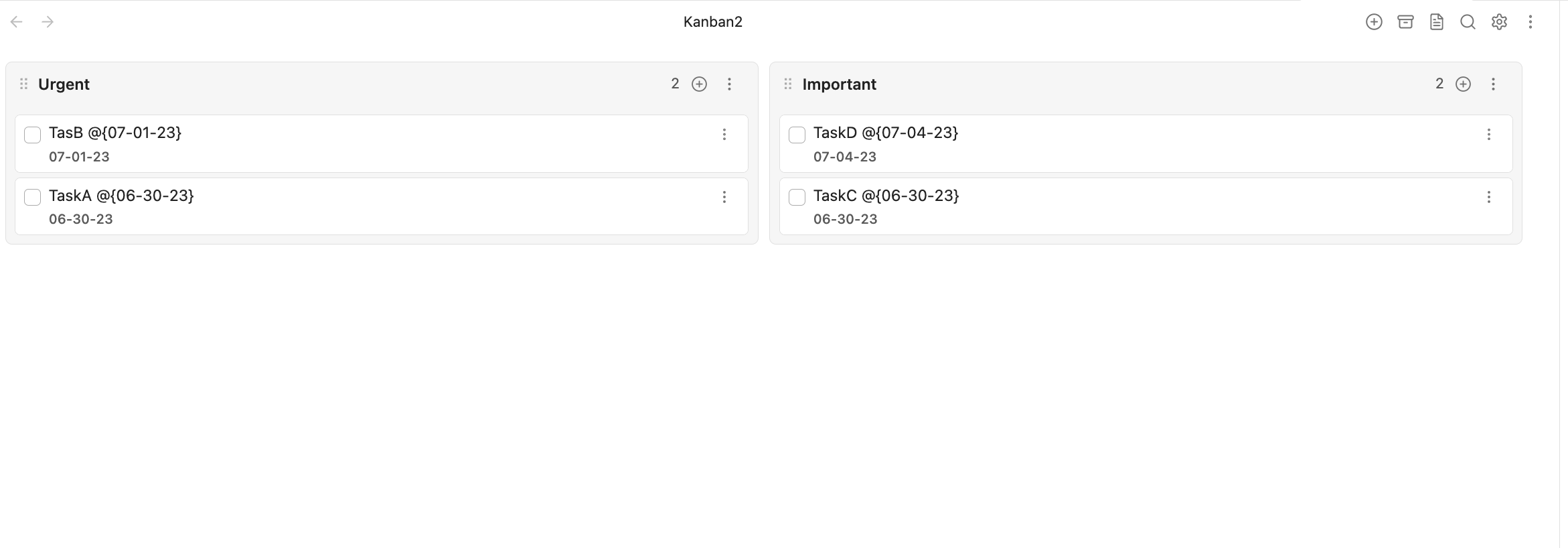
Task: Open board as markdown document icon
Action: point(1437,22)
